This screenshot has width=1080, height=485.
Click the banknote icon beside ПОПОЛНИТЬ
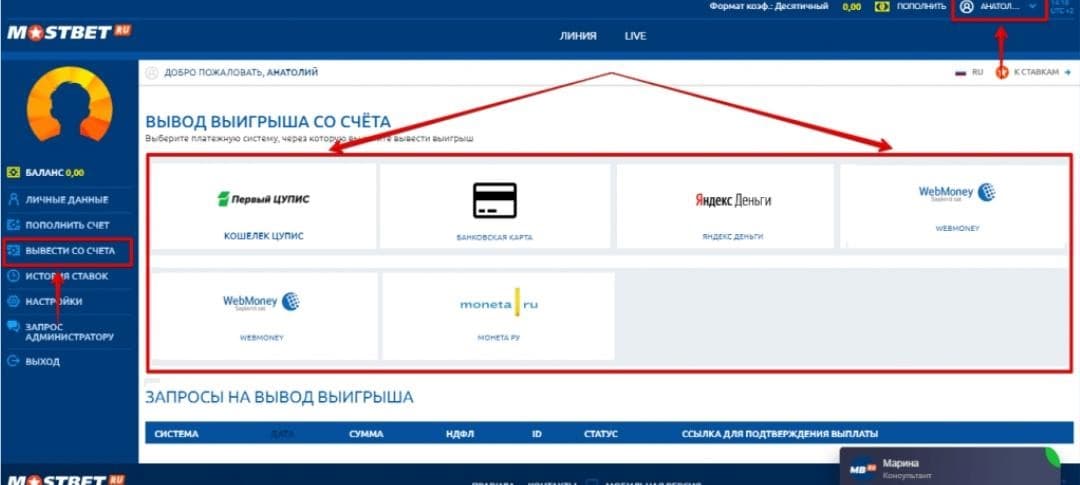(x=882, y=6)
